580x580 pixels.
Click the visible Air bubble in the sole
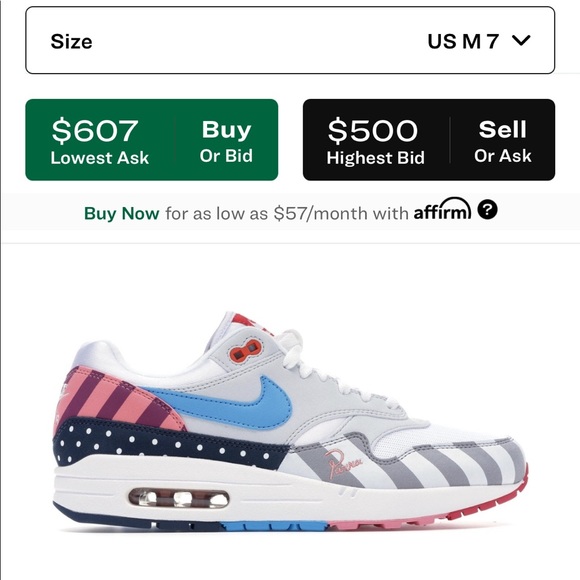179,498
